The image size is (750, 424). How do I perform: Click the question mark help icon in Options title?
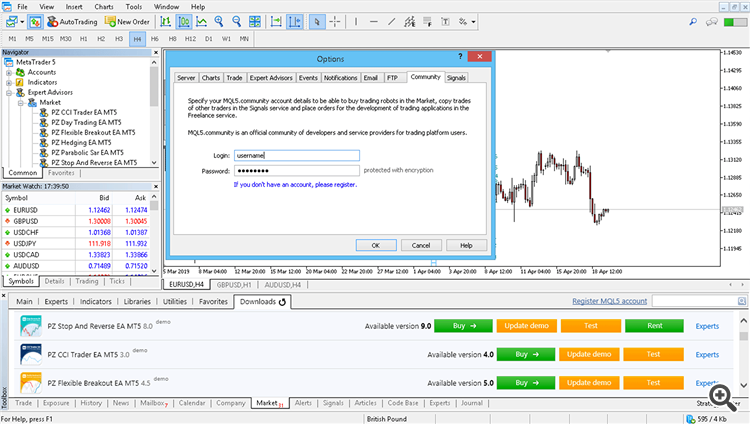tap(460, 56)
